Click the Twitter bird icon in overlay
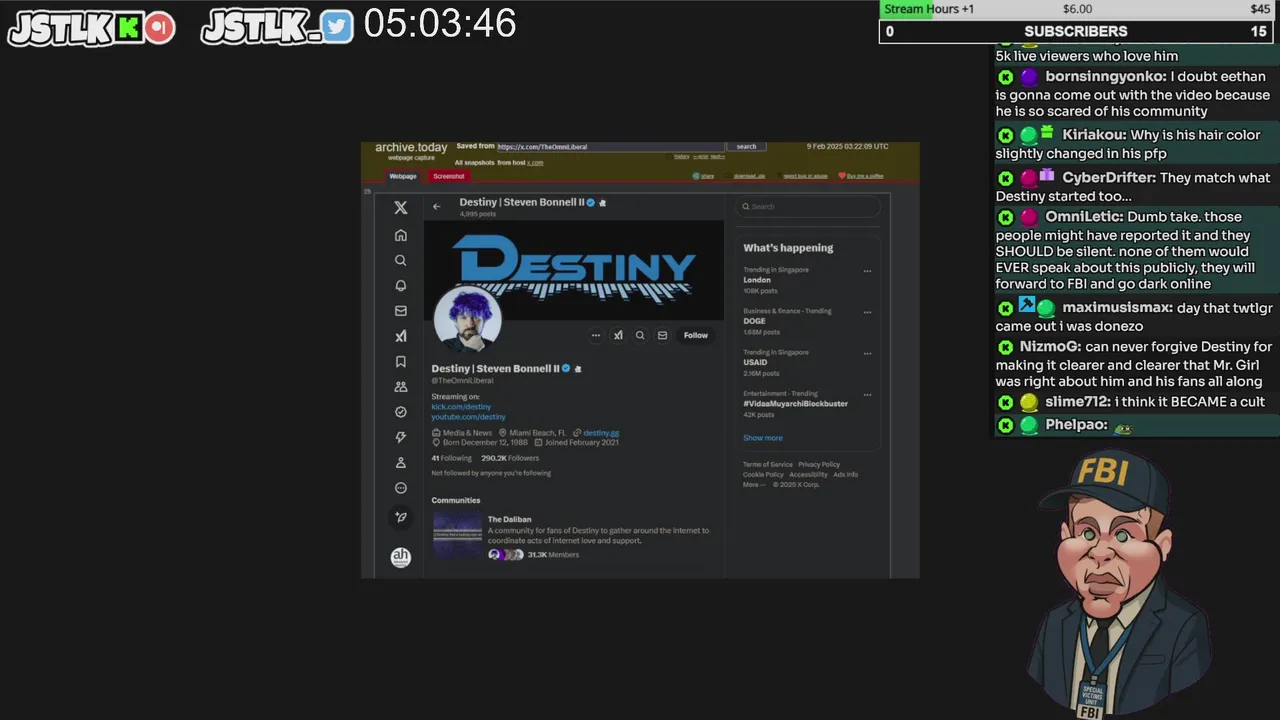The width and height of the screenshot is (1280, 720). pos(337,27)
